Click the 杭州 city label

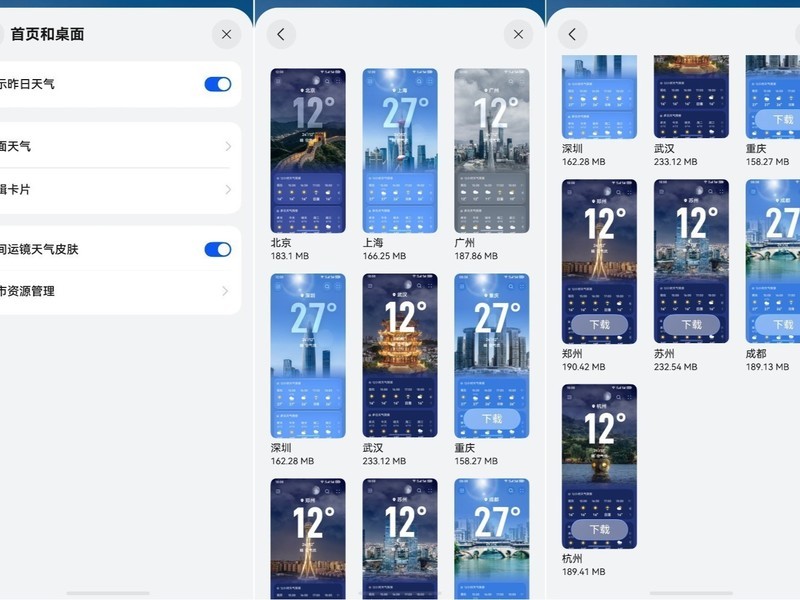(x=572, y=559)
